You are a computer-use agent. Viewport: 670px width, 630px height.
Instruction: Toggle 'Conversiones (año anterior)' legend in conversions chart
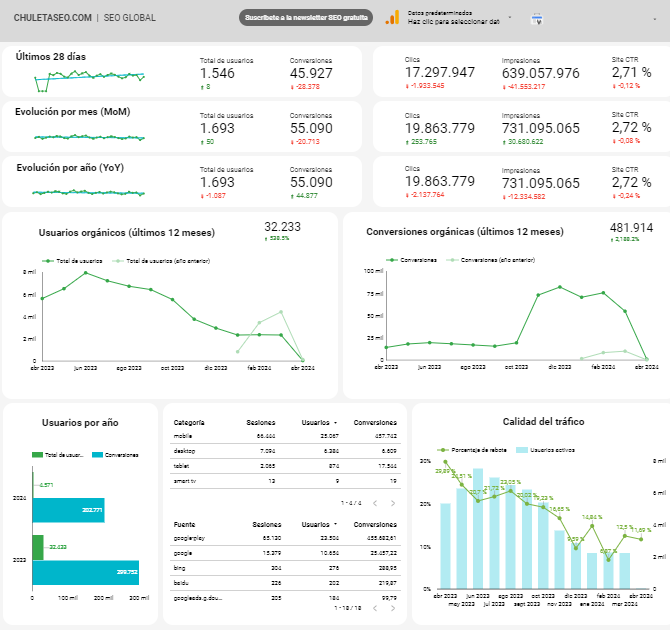click(484, 260)
